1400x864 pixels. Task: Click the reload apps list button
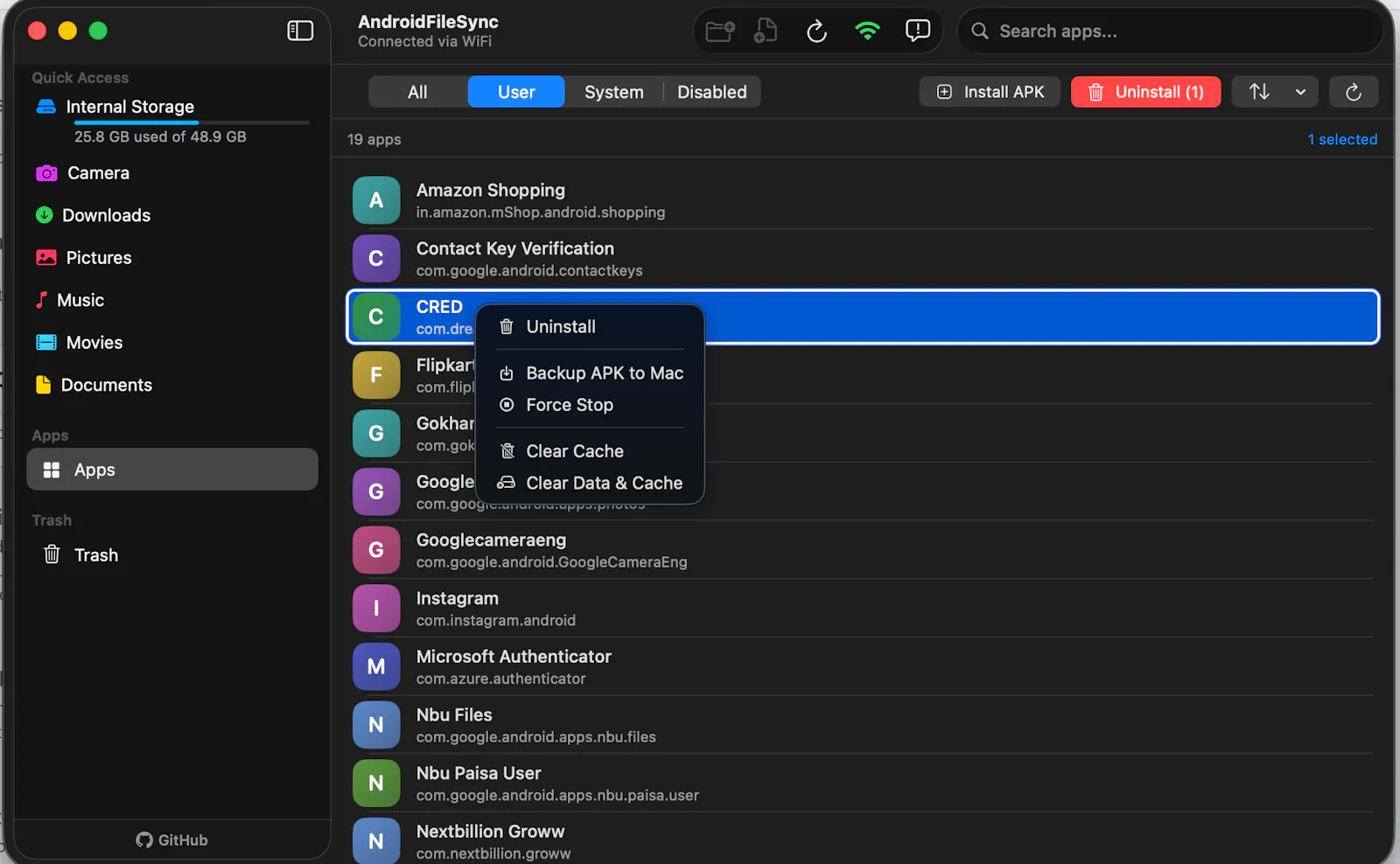(1354, 92)
